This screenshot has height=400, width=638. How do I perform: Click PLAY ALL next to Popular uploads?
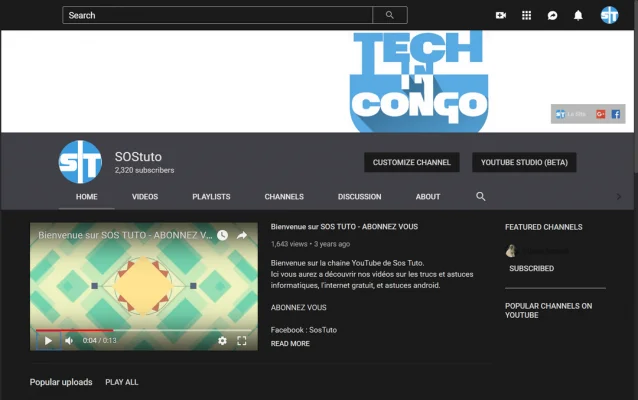pos(122,382)
